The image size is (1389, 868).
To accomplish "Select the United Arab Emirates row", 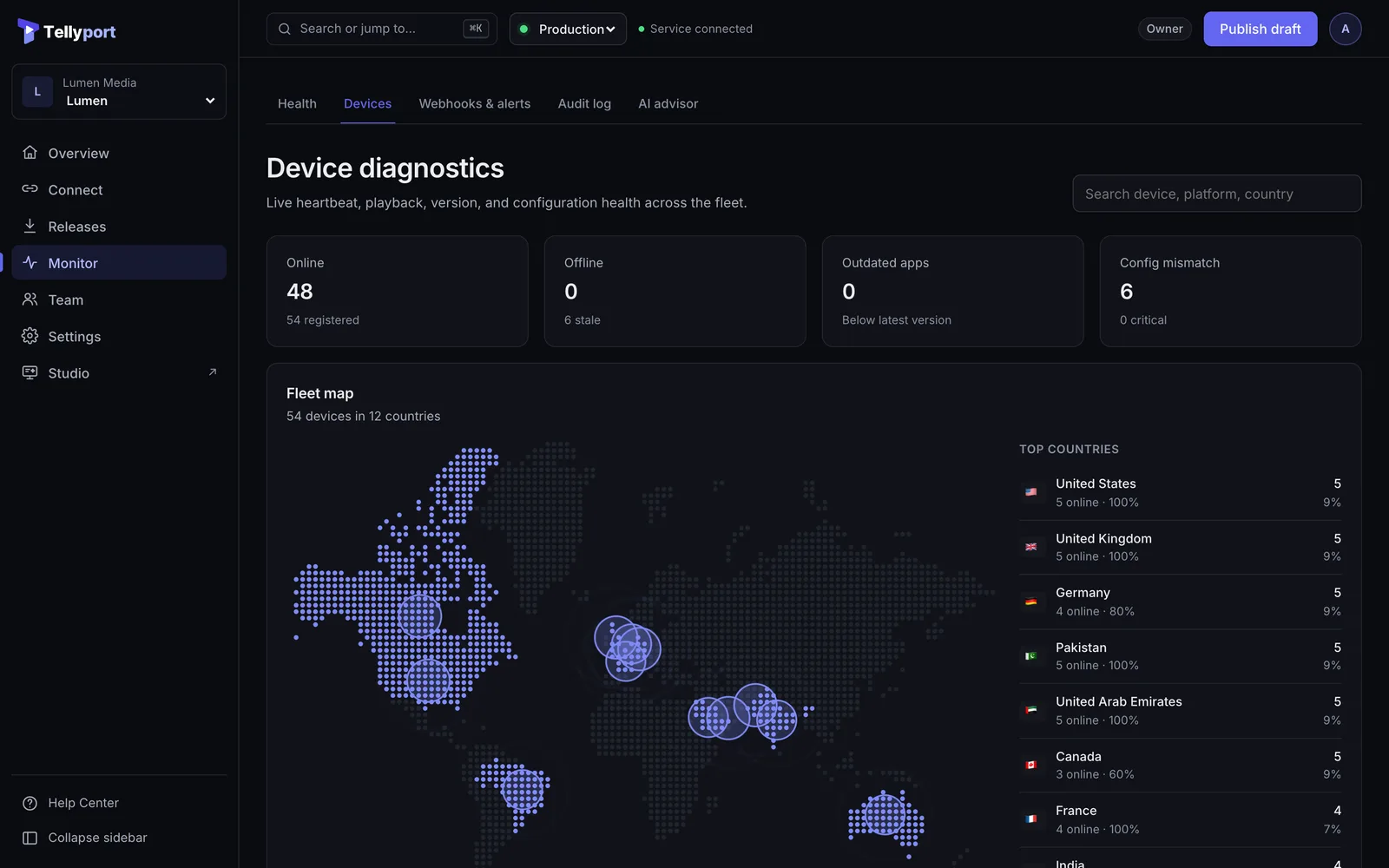I will point(1181,711).
